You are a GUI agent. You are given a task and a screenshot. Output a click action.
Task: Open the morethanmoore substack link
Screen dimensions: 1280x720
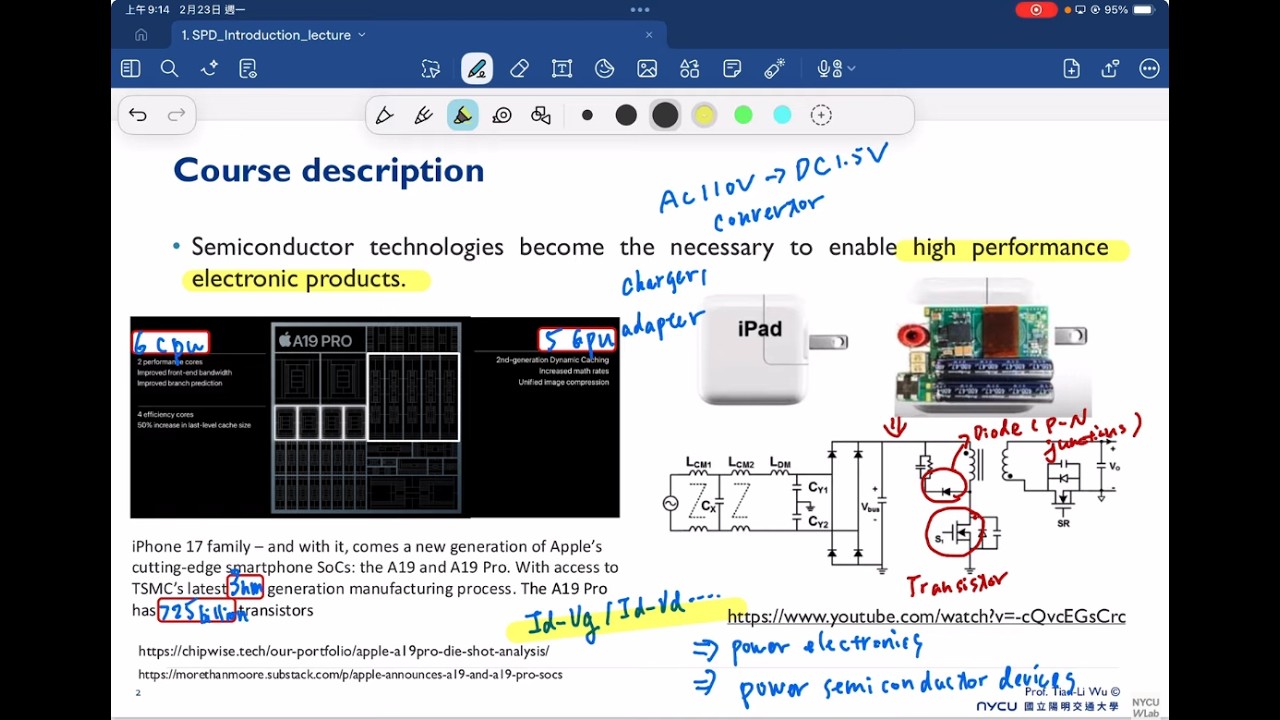(x=350, y=675)
